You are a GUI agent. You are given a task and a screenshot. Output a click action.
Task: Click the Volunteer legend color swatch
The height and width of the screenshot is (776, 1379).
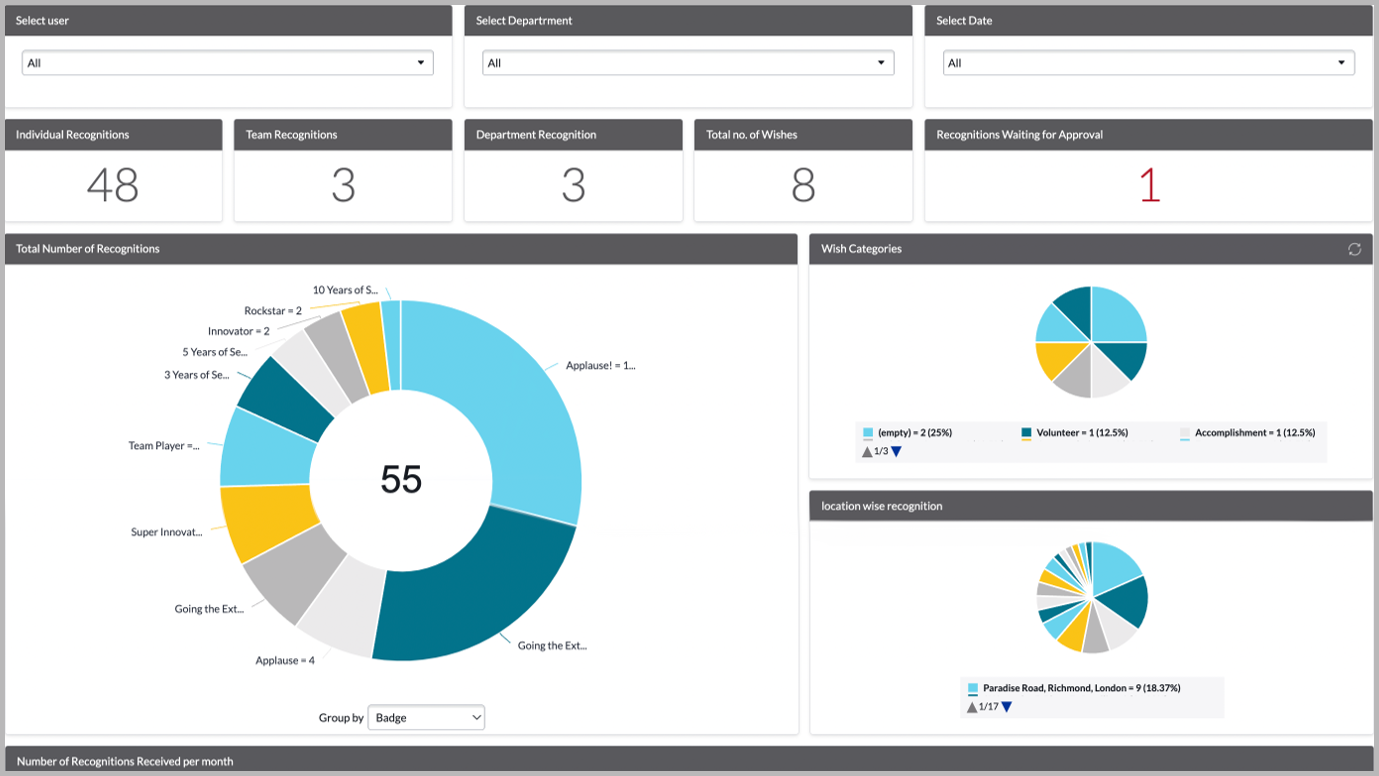pos(1026,433)
